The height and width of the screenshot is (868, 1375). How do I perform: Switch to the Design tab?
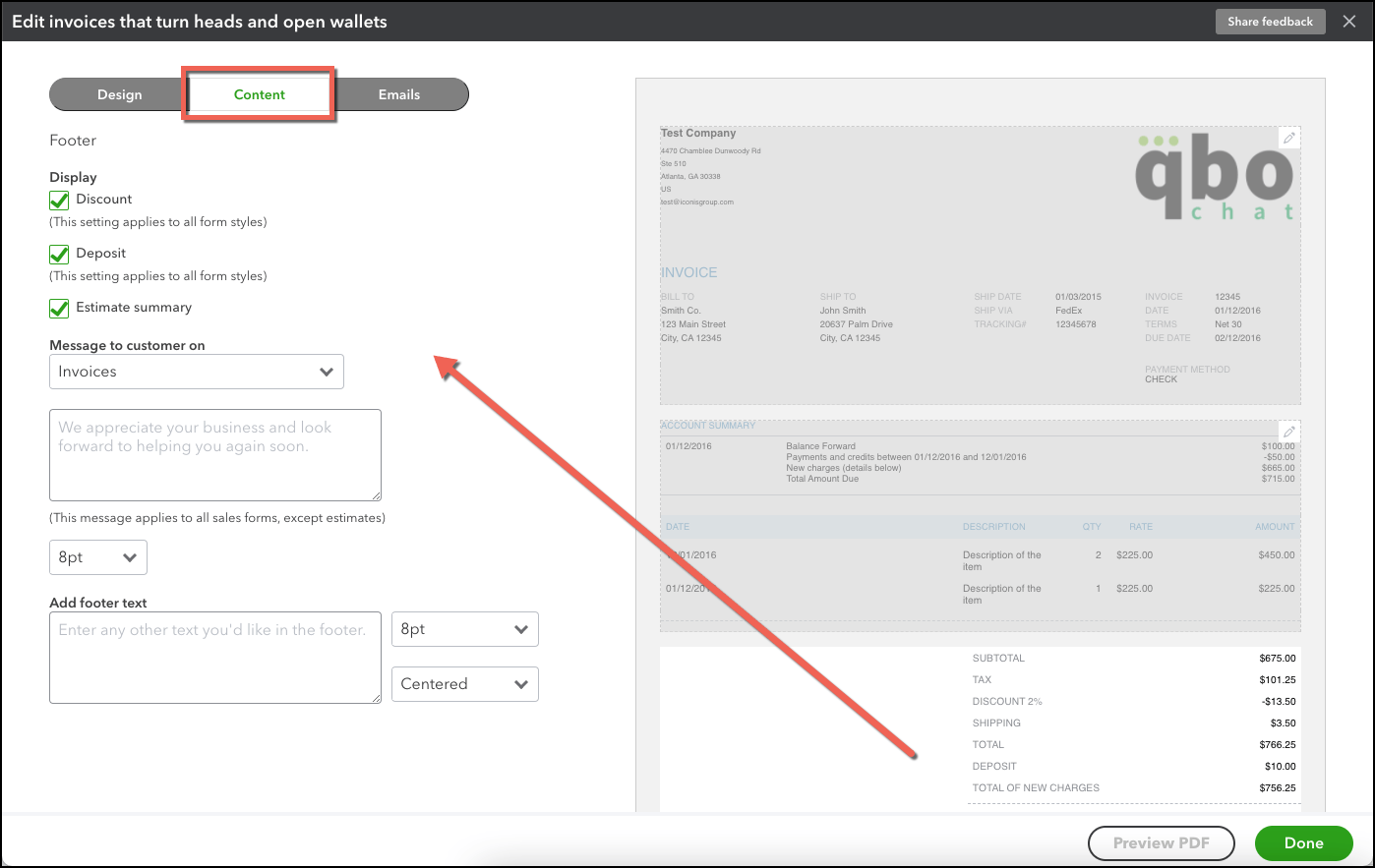[x=119, y=94]
